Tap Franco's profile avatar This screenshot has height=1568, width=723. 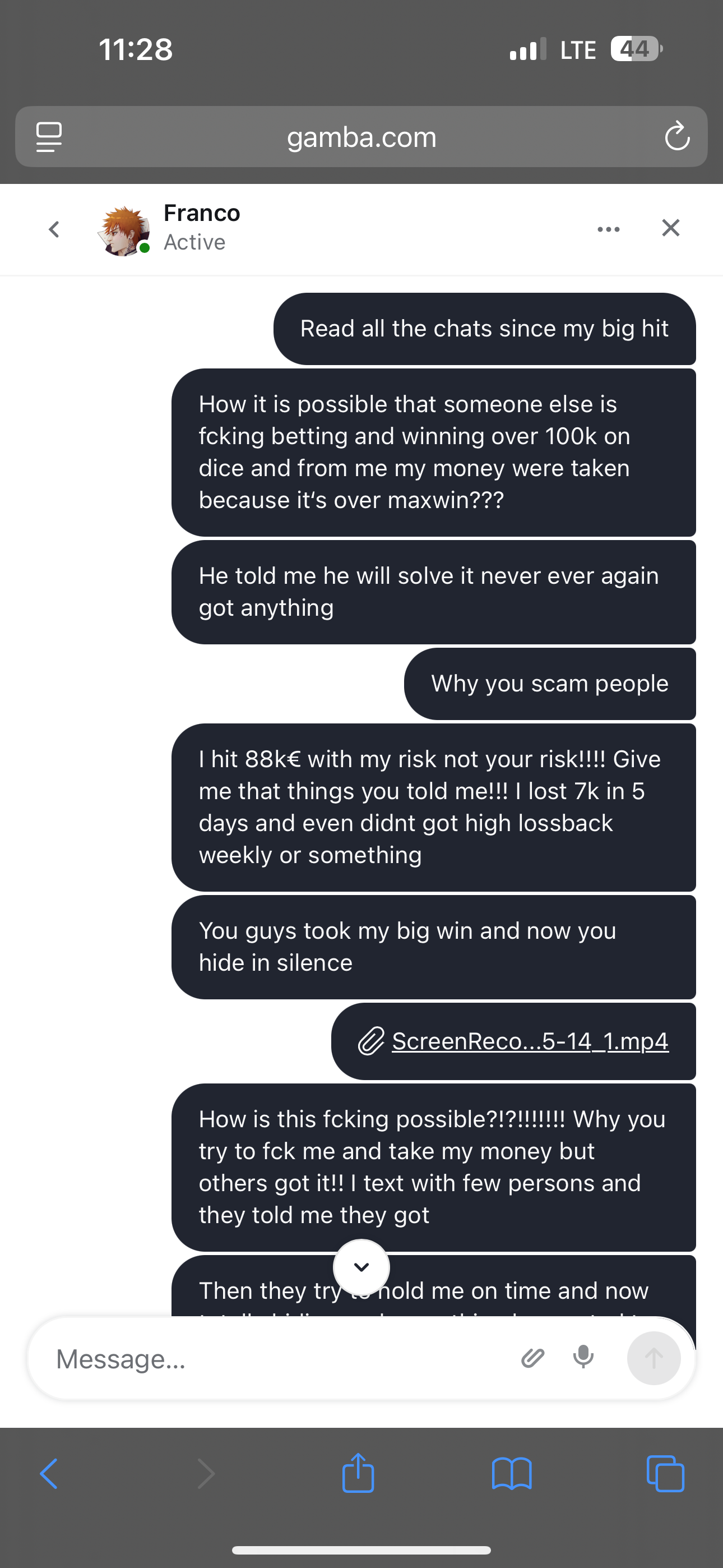[x=124, y=230]
